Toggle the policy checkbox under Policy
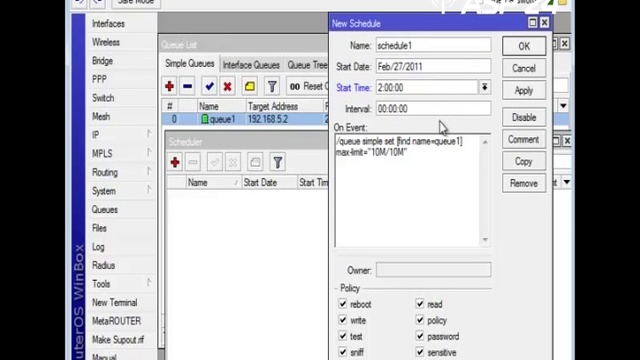Screen dimensions: 640x360 420,320
